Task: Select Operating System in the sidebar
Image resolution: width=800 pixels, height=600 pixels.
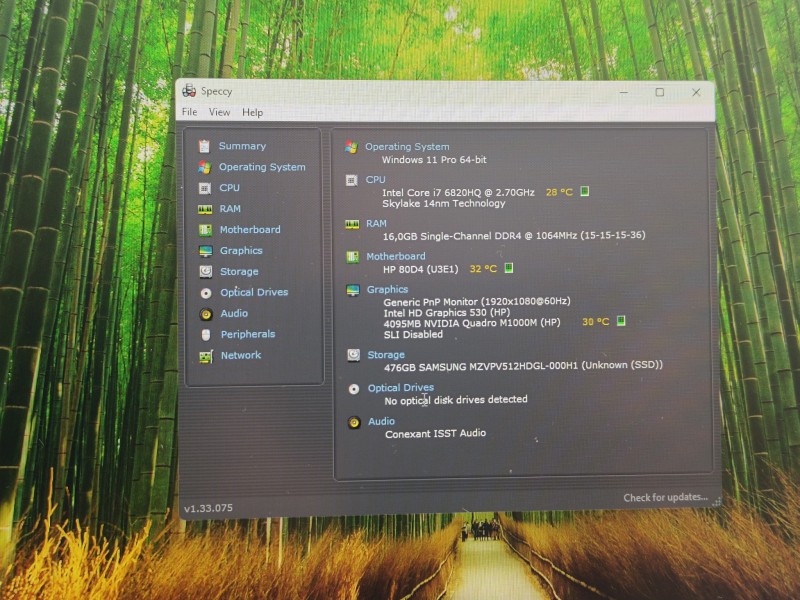Action: pos(262,167)
